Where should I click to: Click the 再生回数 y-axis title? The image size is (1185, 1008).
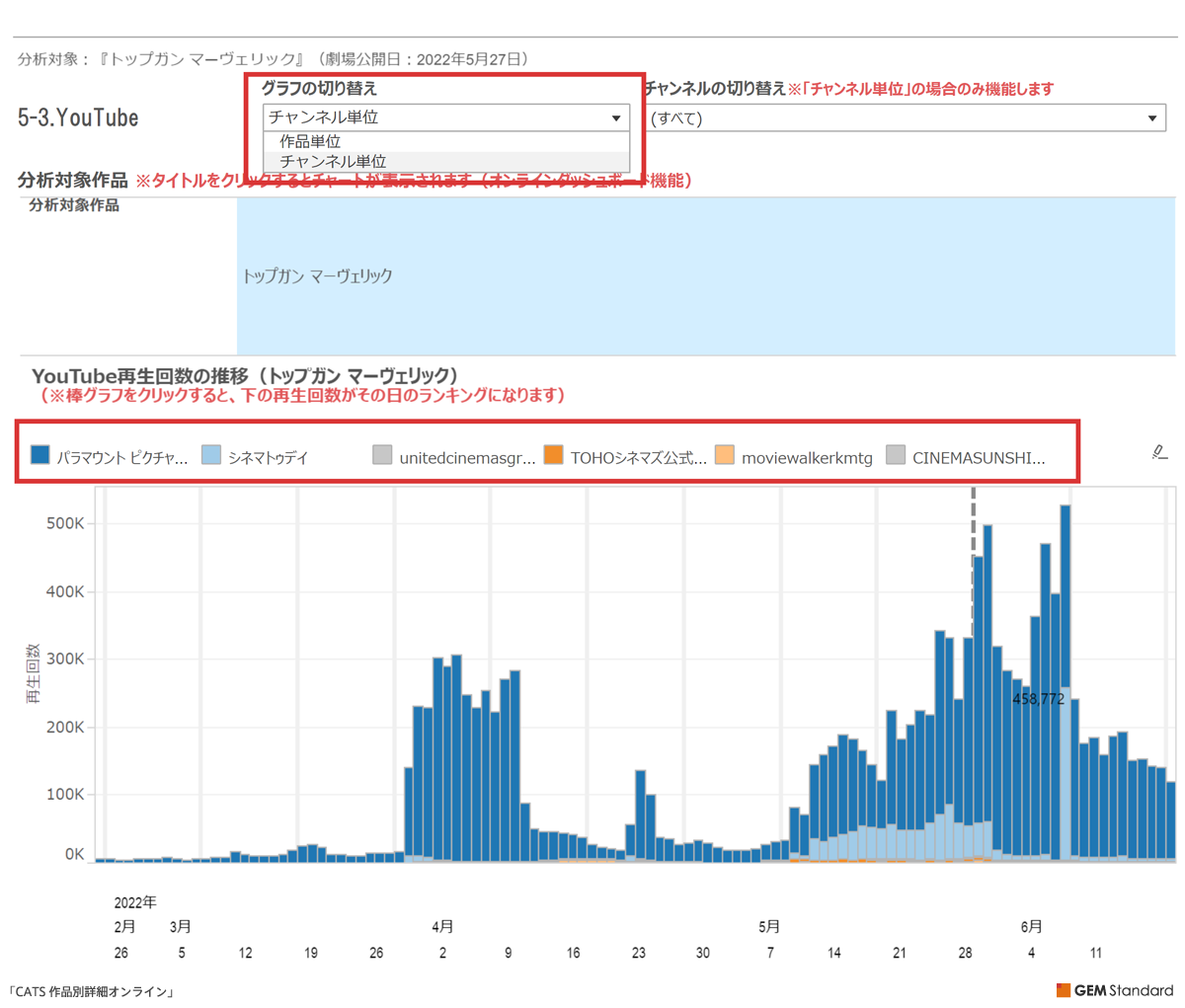pyautogui.click(x=34, y=673)
